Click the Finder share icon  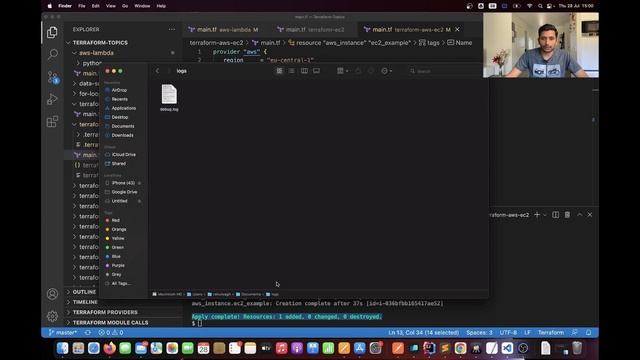click(x=358, y=71)
